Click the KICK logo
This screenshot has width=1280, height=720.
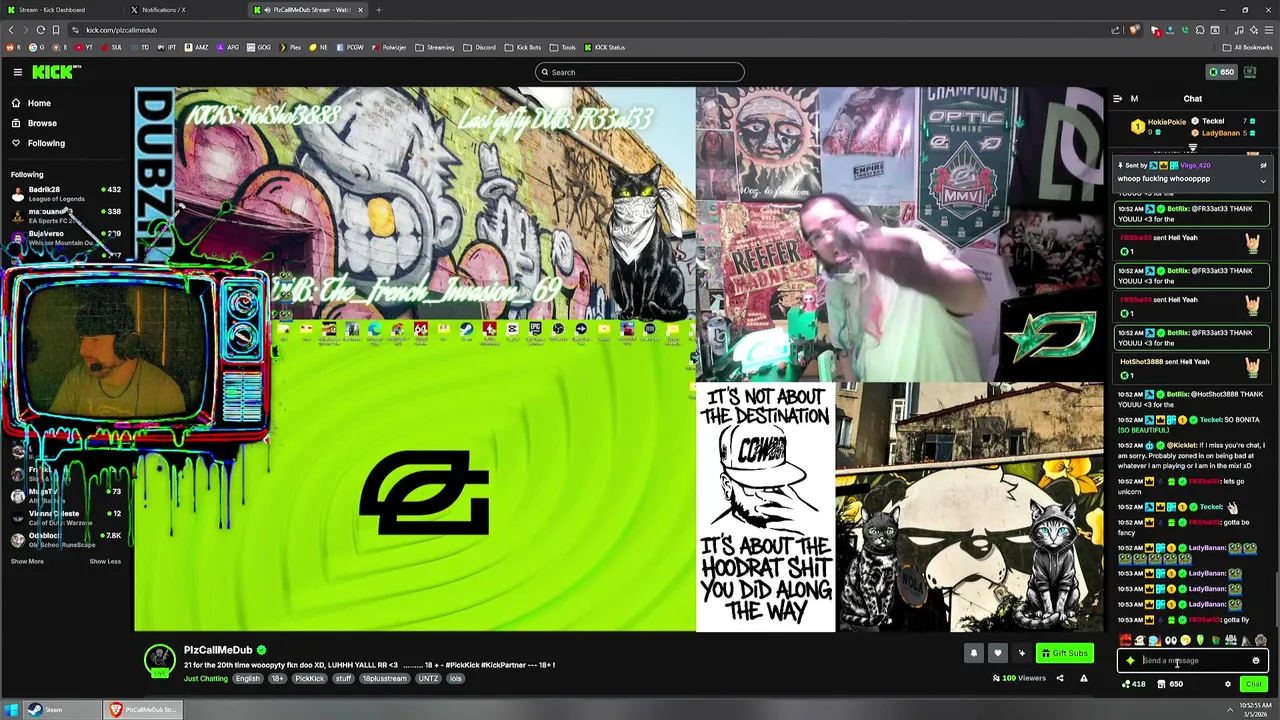(55, 72)
